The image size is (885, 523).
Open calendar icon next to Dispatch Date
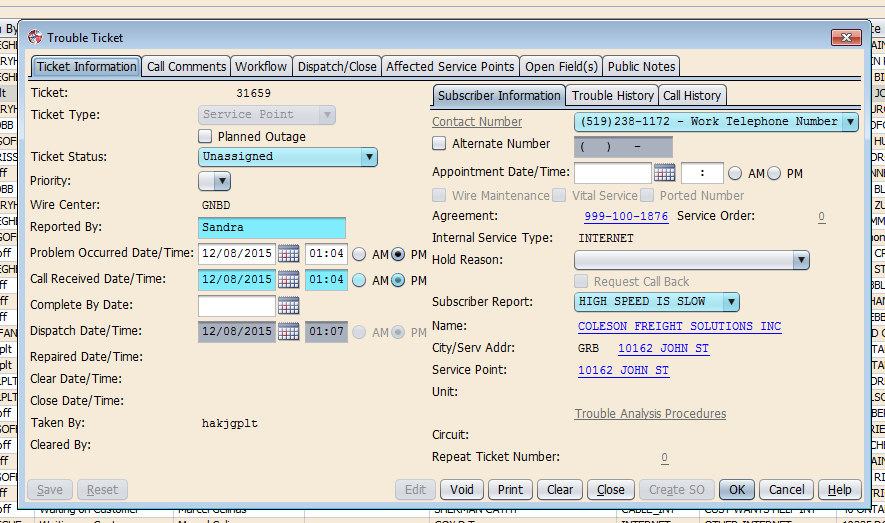(288, 332)
